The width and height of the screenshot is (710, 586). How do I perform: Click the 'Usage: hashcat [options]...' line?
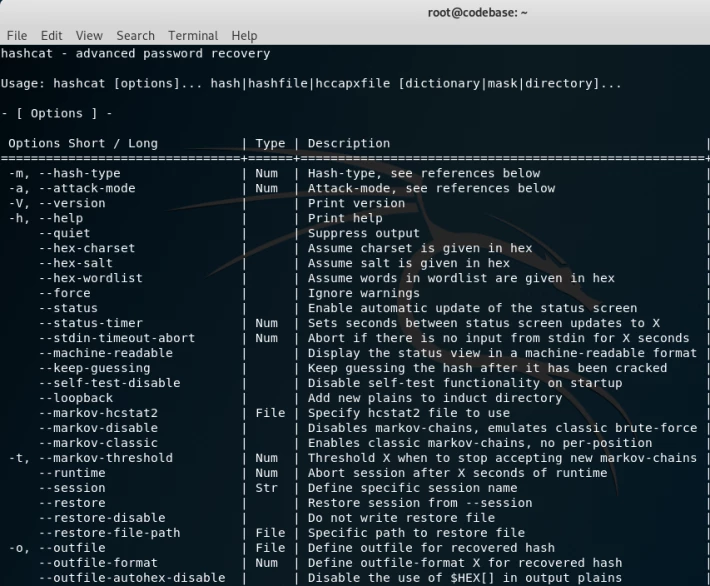pos(311,84)
